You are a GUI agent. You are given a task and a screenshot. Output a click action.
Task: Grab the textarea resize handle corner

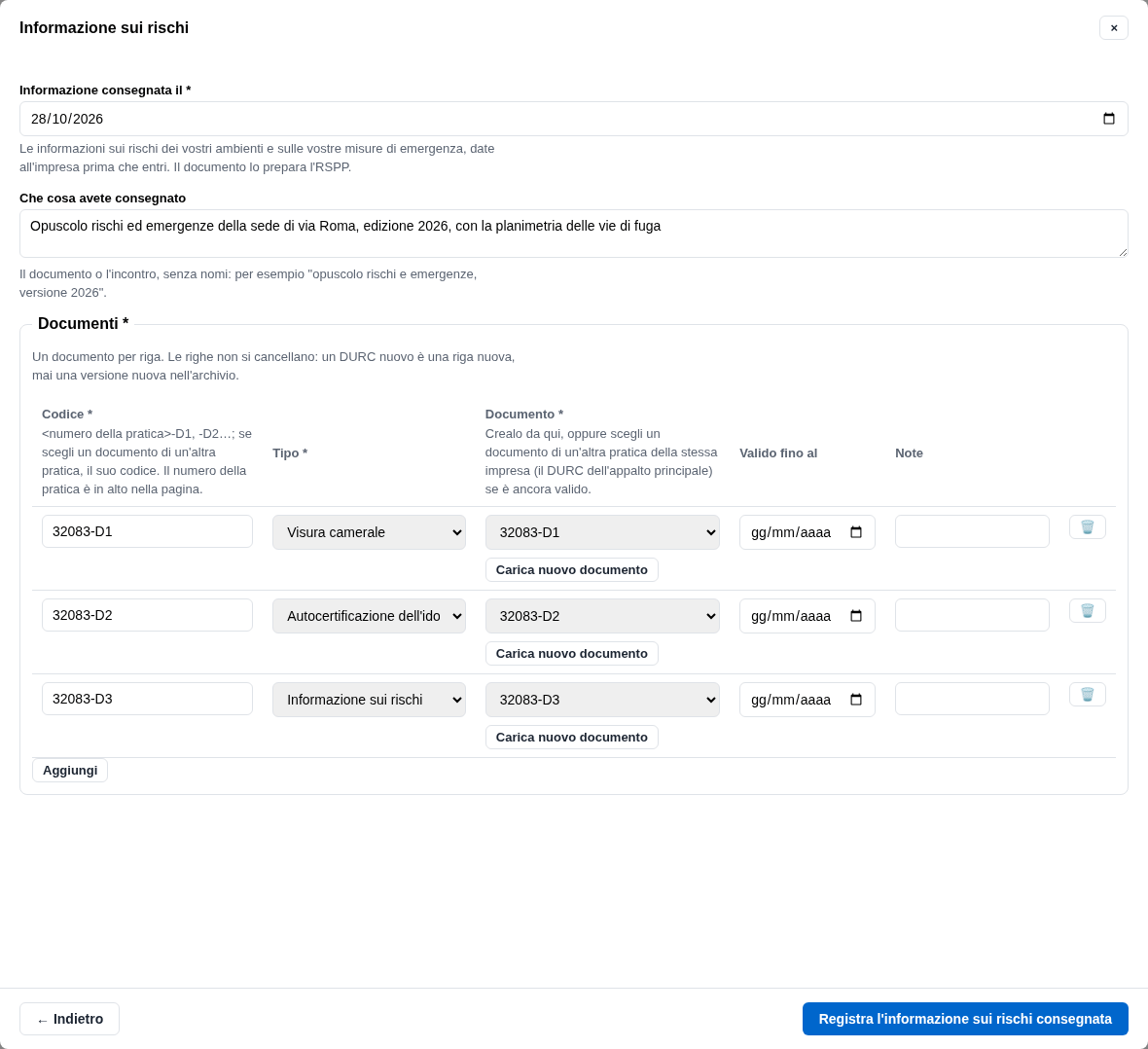(x=1123, y=252)
